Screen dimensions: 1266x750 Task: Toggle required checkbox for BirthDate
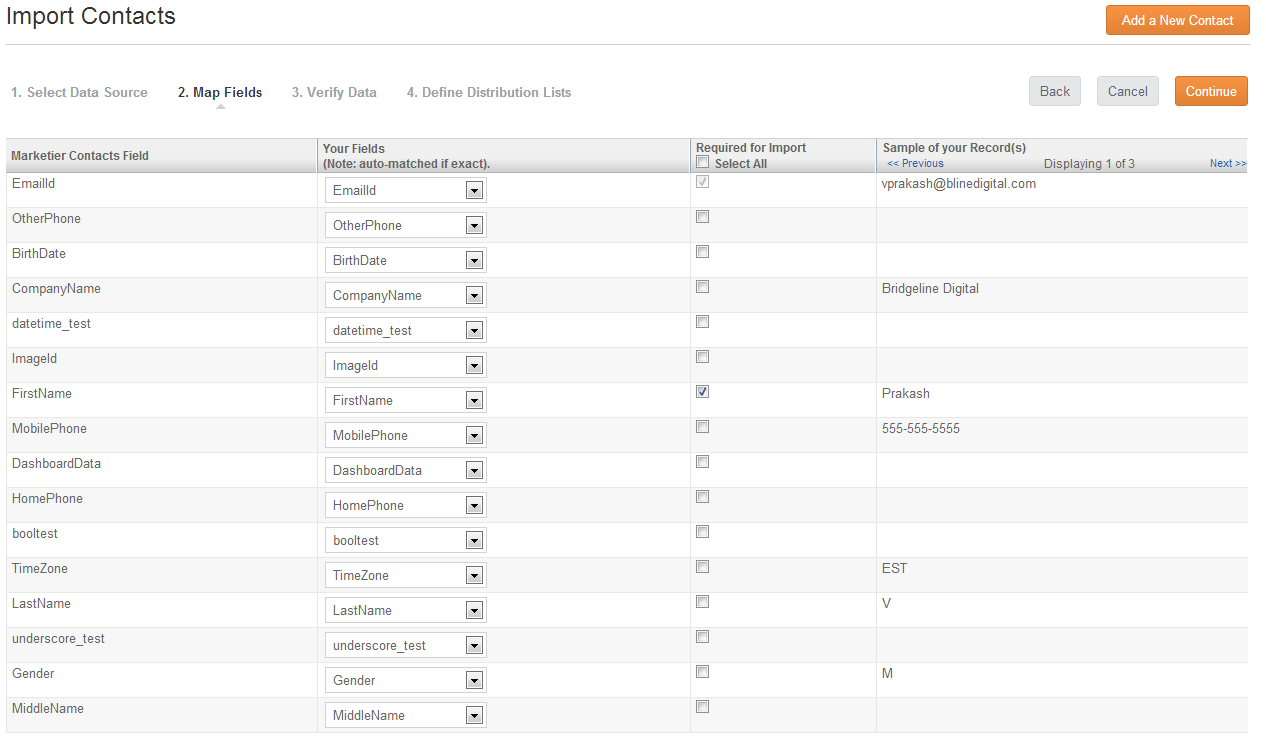point(703,252)
